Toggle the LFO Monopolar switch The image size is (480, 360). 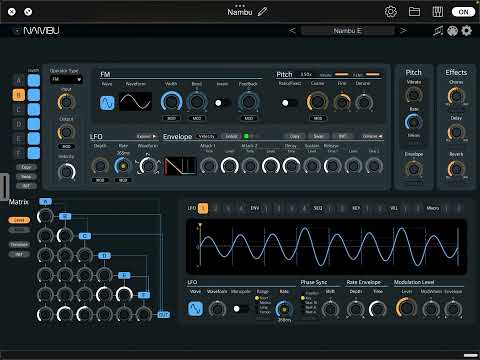point(241,309)
